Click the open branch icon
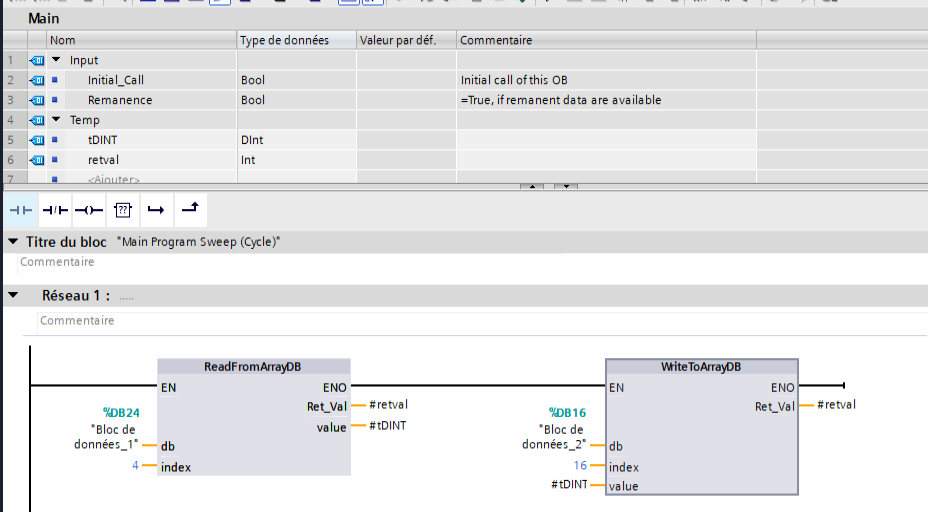This screenshot has height=512, width=928. point(155,210)
